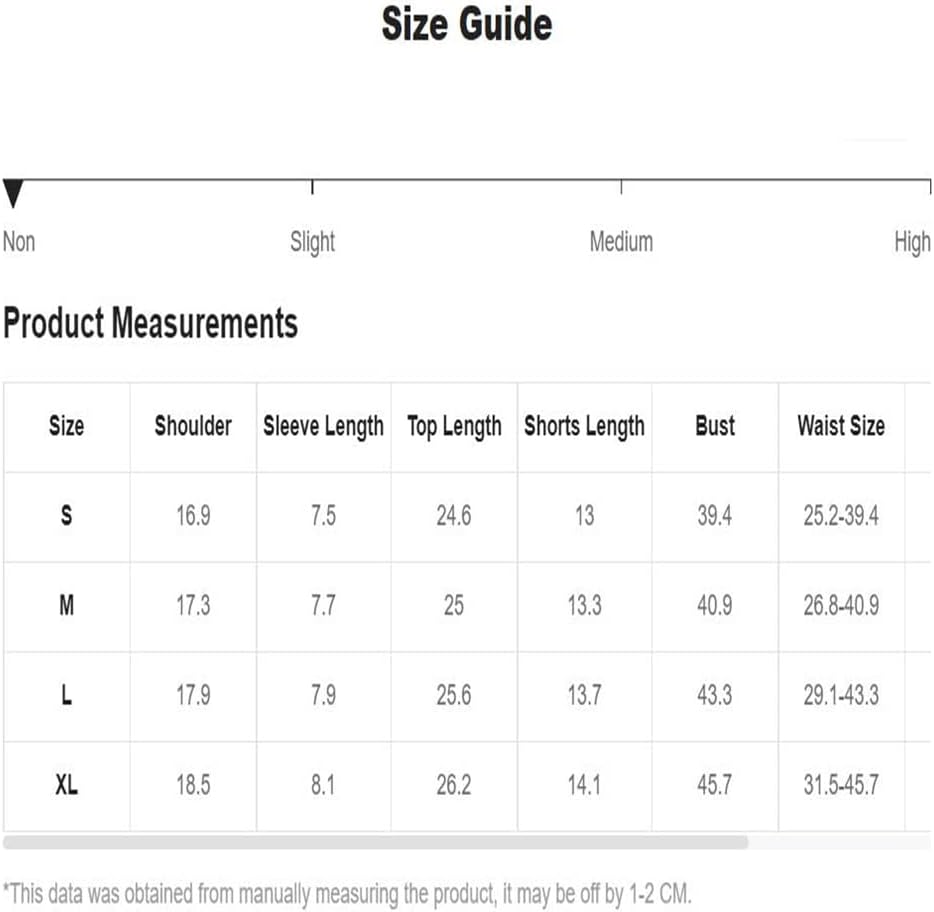Click the 'Slight' stretch scale label

coord(312,242)
